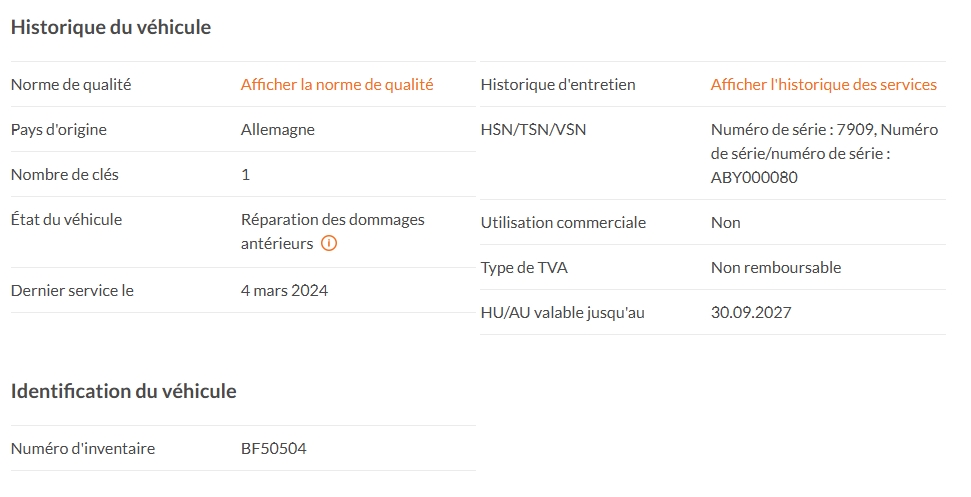The height and width of the screenshot is (497, 971).
Task: Select the "Norme de qualité" label
Action: [71, 85]
